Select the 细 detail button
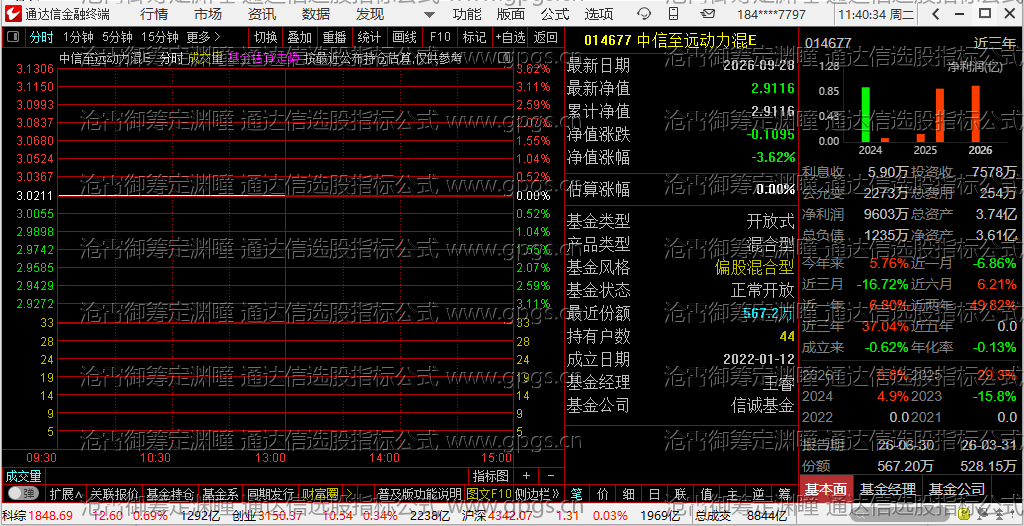 point(628,493)
